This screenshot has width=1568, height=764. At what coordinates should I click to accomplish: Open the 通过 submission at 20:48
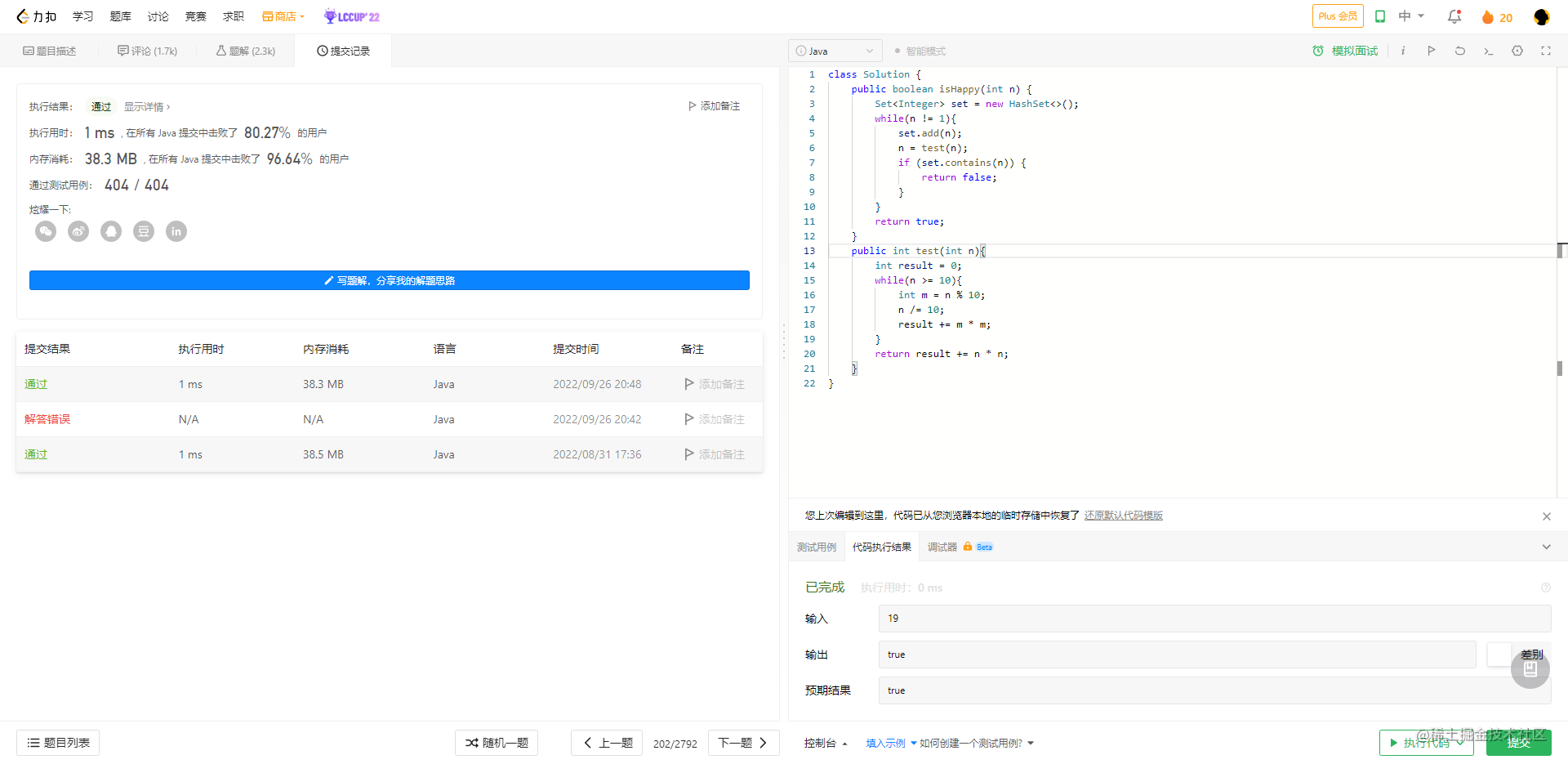click(x=36, y=384)
